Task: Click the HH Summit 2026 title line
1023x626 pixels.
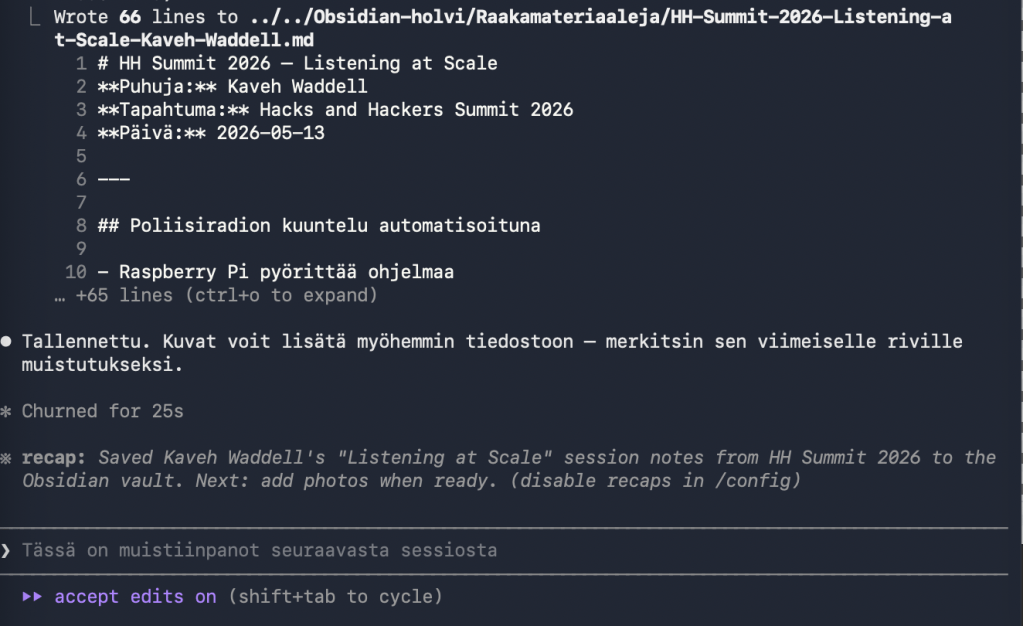Action: [298, 63]
